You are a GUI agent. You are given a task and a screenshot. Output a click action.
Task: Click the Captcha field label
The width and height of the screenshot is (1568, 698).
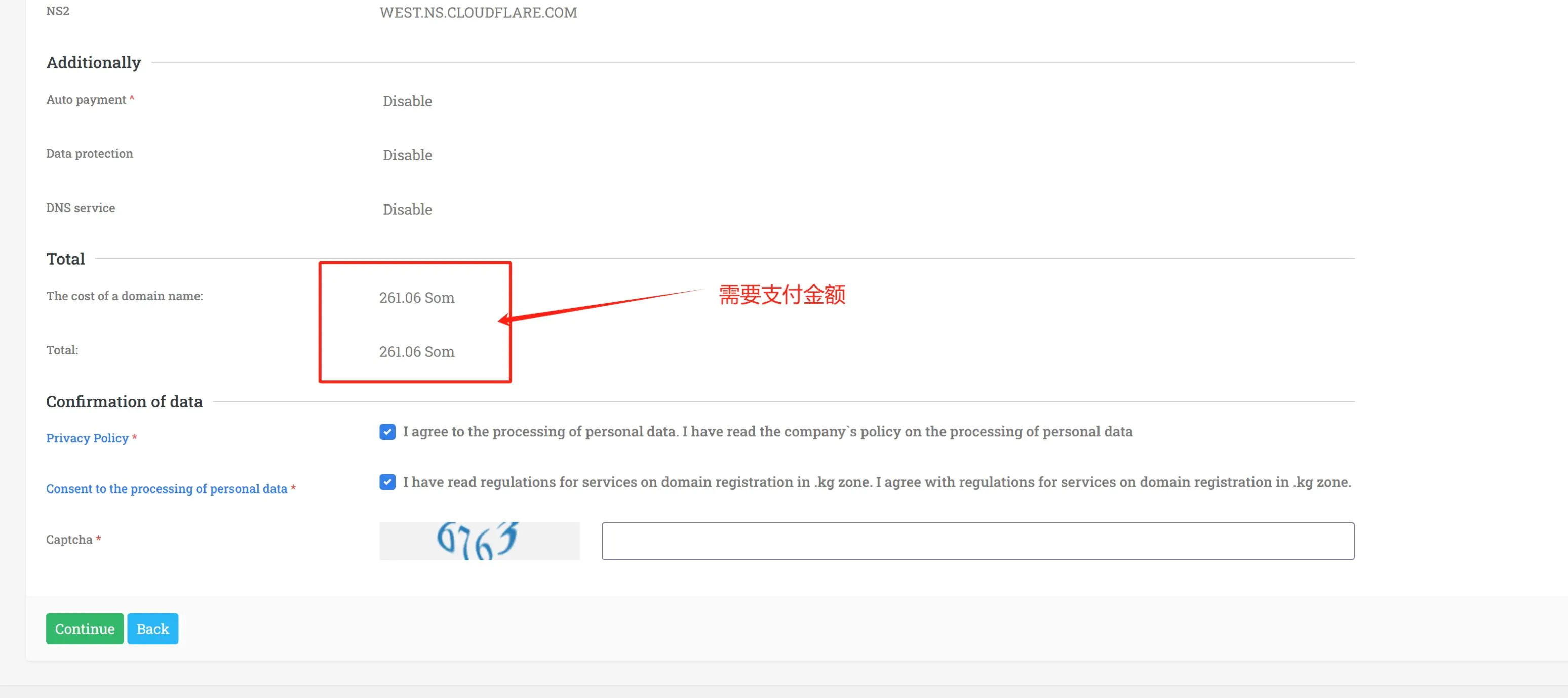pyautogui.click(x=69, y=540)
